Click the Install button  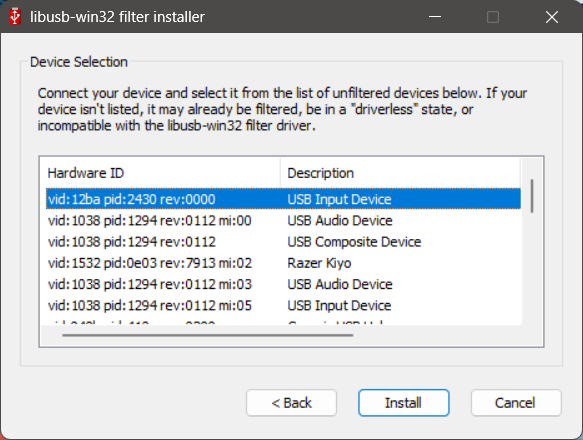point(403,402)
